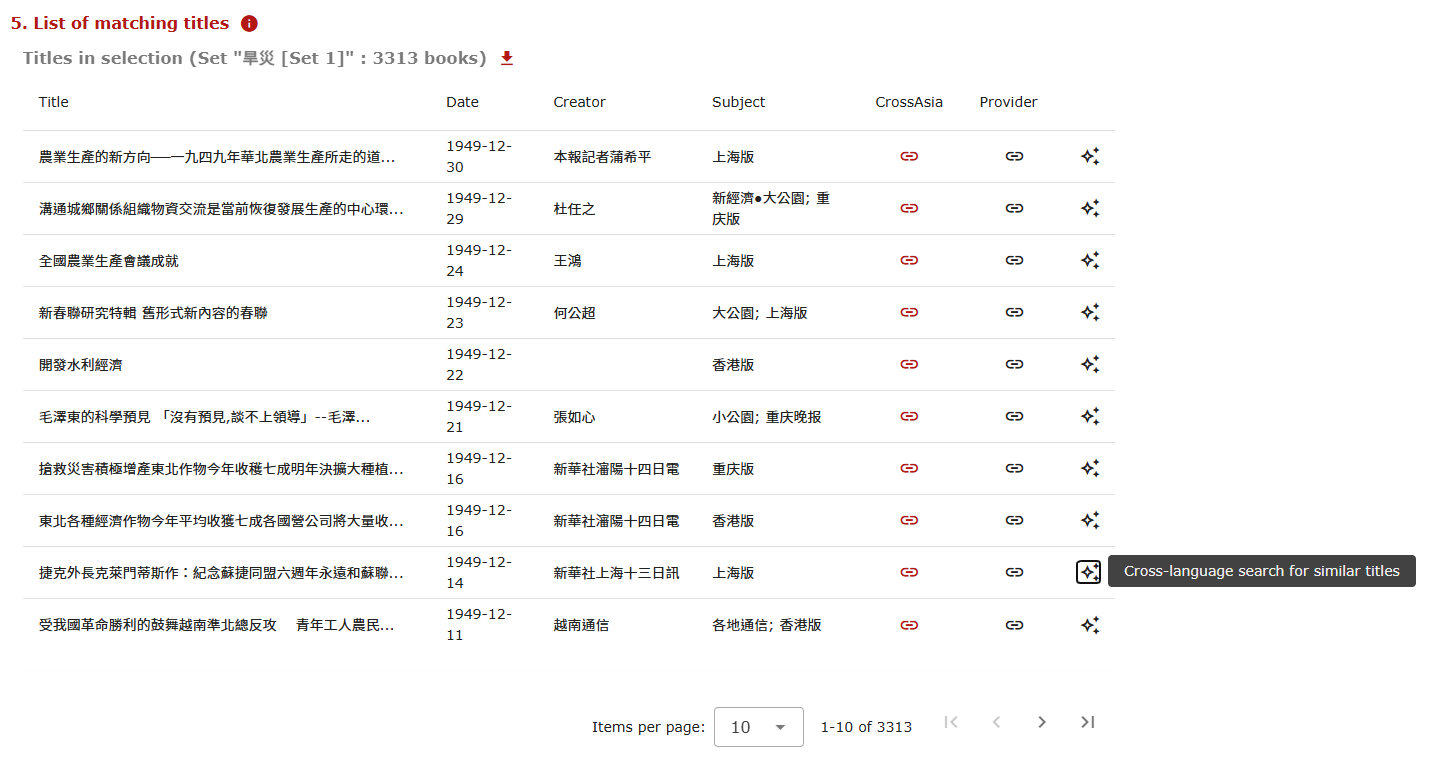Screen dimensions: 1436x757
Task: Find similar titles for 越南通信 row
Action: click(1089, 624)
